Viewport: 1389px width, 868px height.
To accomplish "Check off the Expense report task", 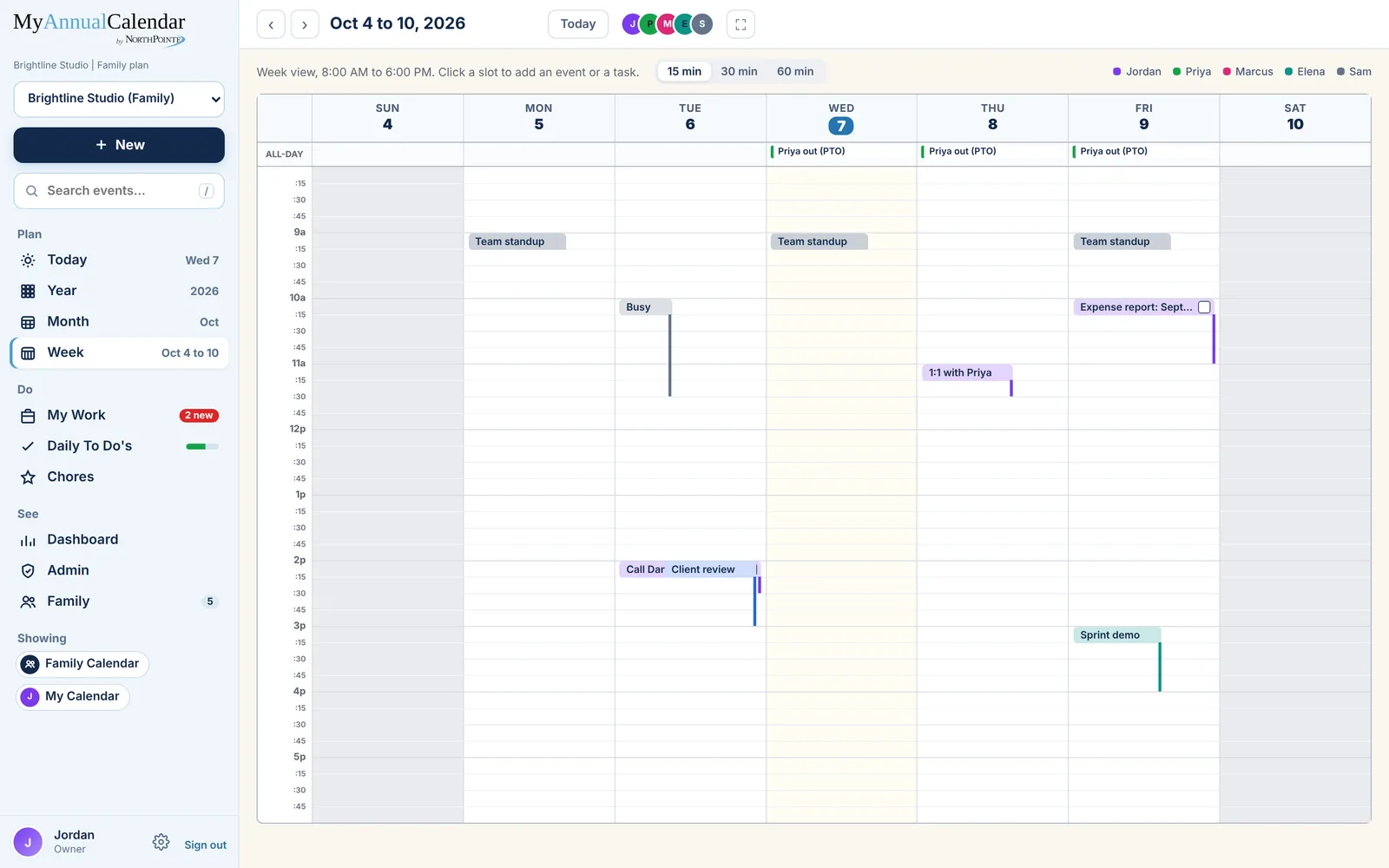I will click(x=1204, y=307).
